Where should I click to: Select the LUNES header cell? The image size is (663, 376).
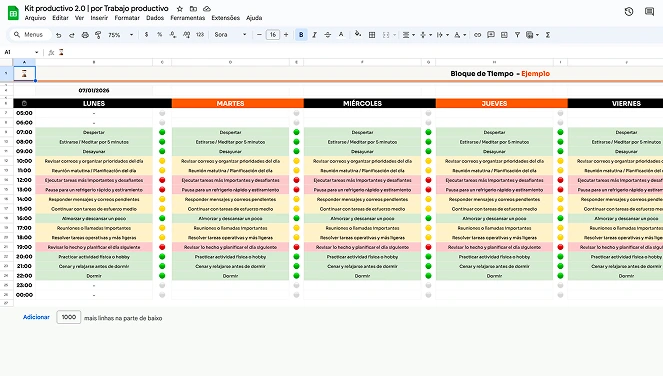point(94,103)
